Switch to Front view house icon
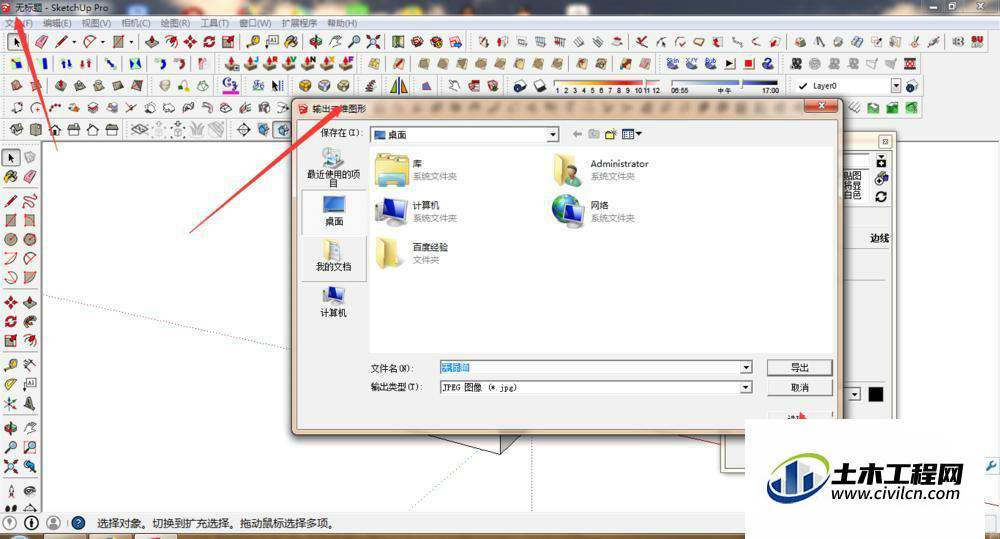This screenshot has width=1000, height=539. 55,130
